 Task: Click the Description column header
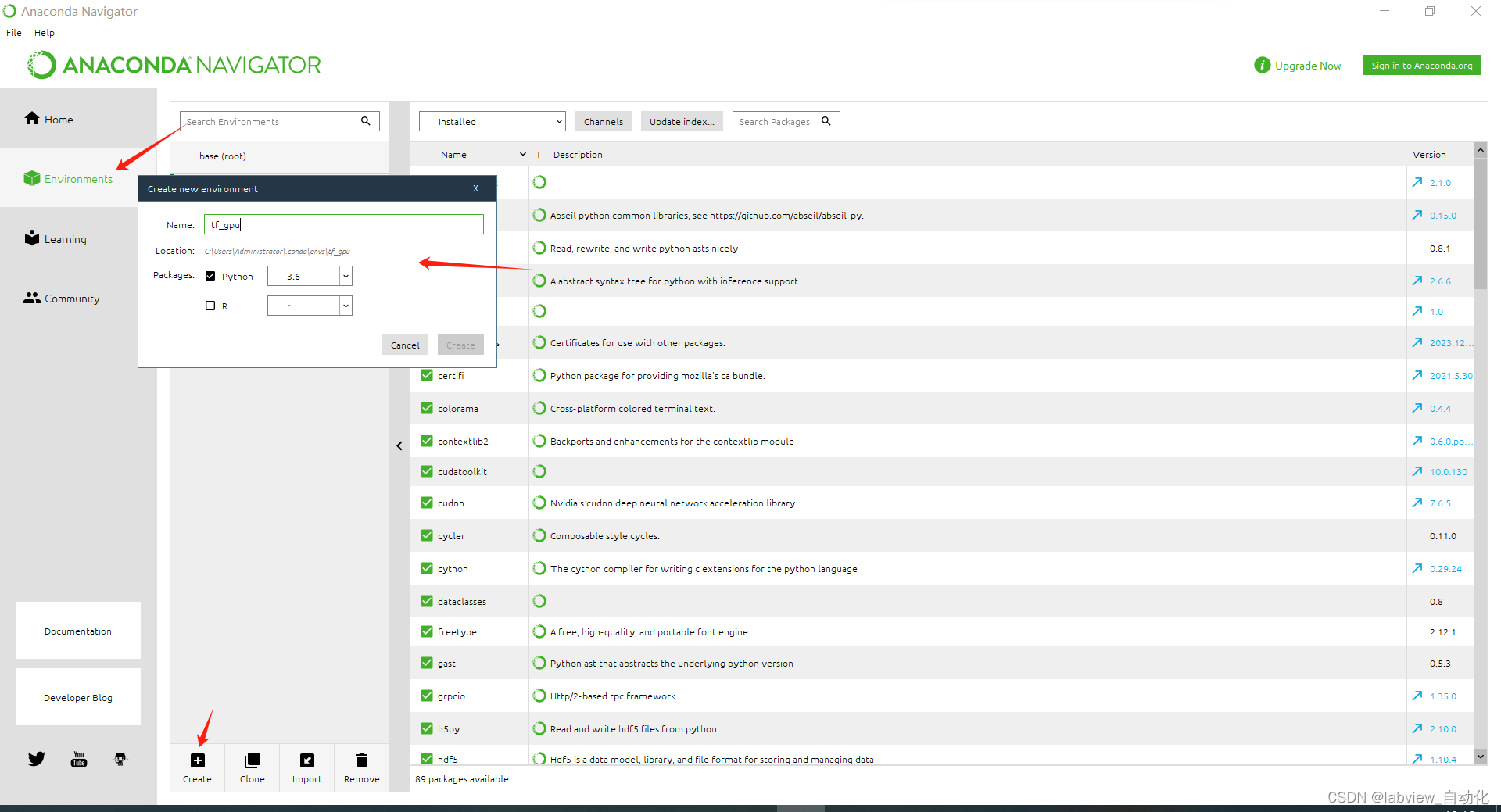click(x=578, y=155)
